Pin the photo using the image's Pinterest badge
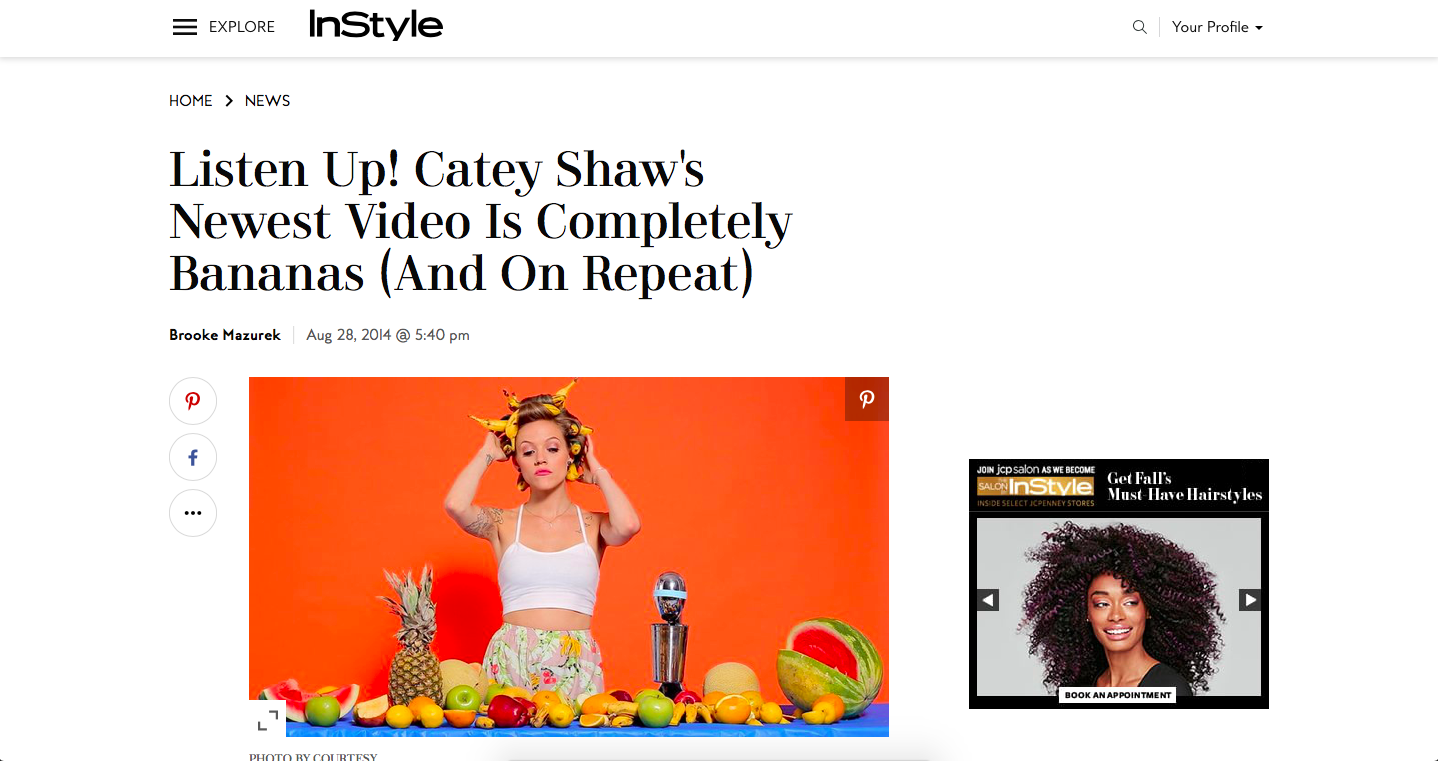The width and height of the screenshot is (1438, 761). 867,399
